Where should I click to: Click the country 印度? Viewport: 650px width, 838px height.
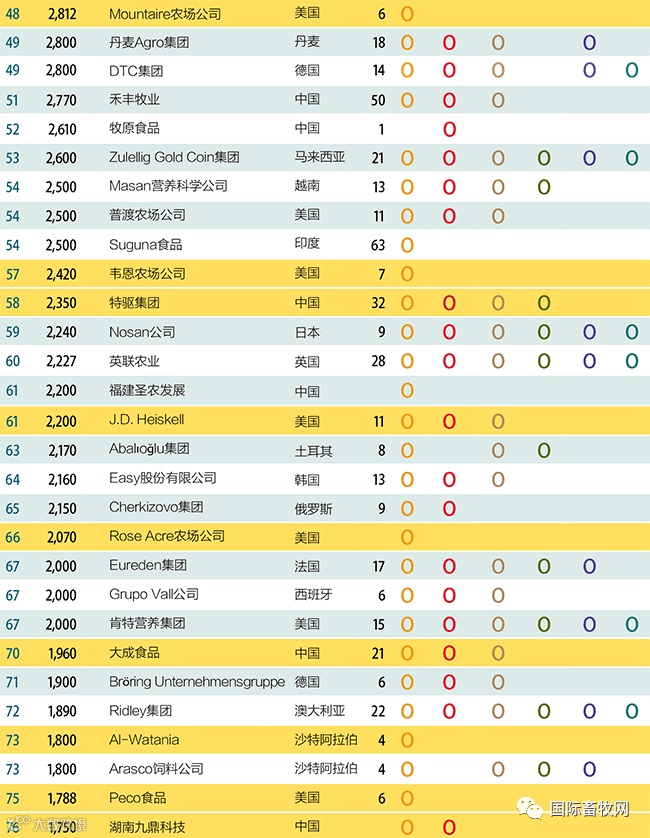coord(307,244)
